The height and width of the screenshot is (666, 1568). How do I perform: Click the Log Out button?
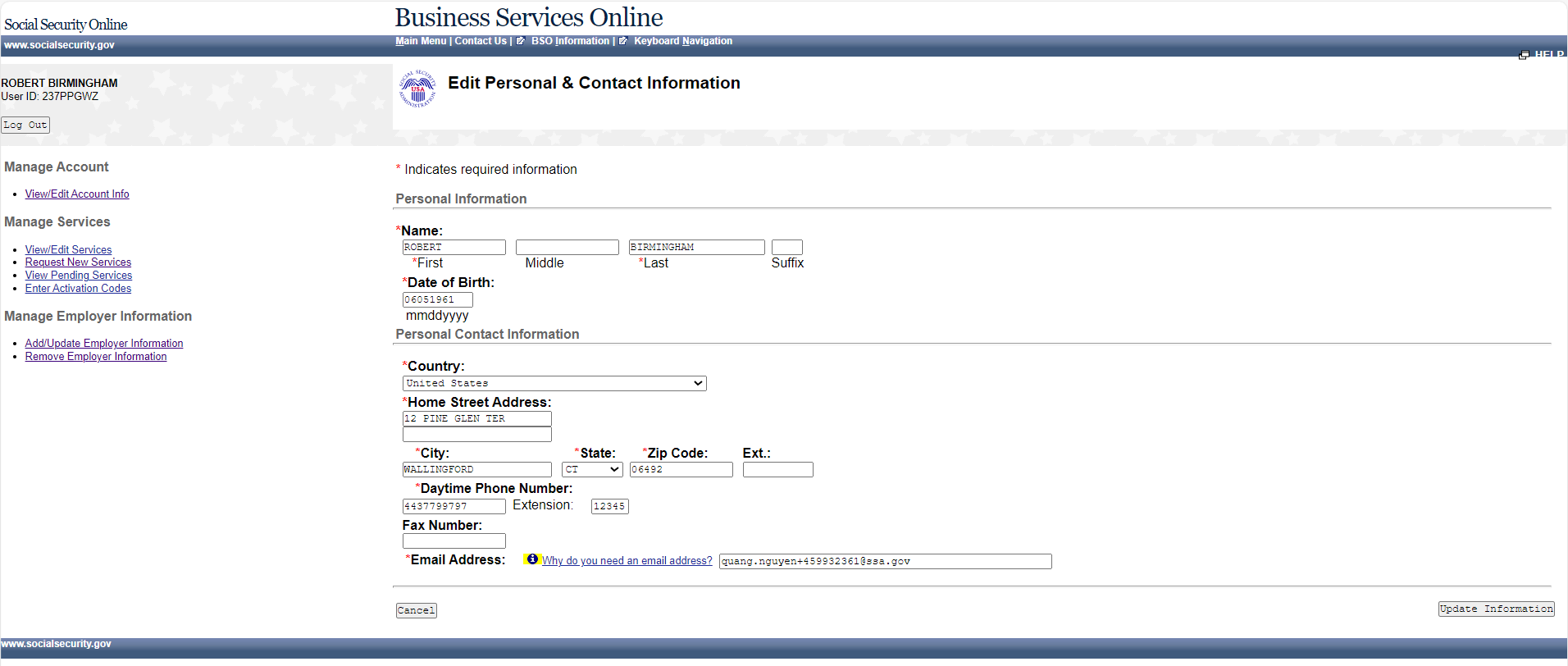(25, 125)
